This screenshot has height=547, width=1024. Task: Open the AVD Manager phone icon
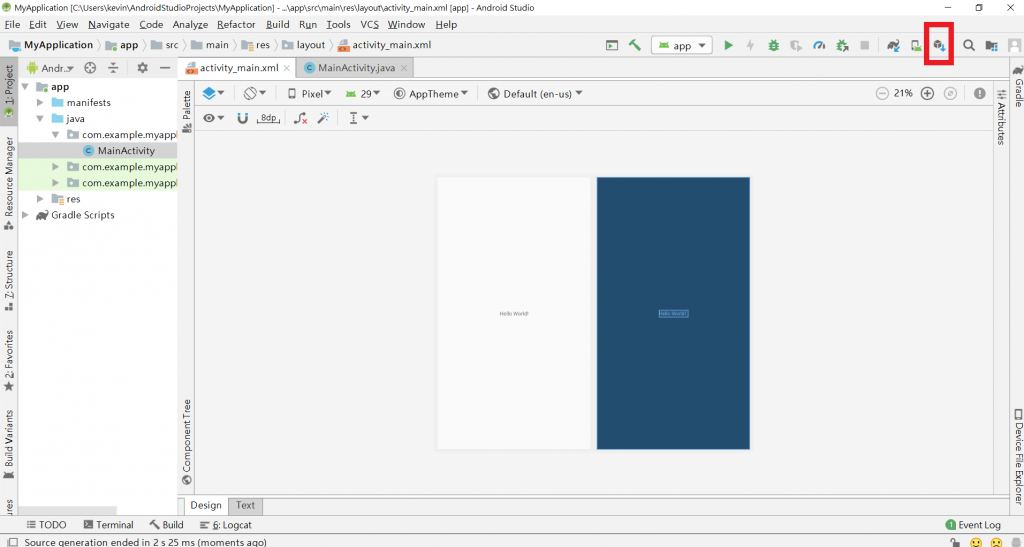(x=916, y=45)
